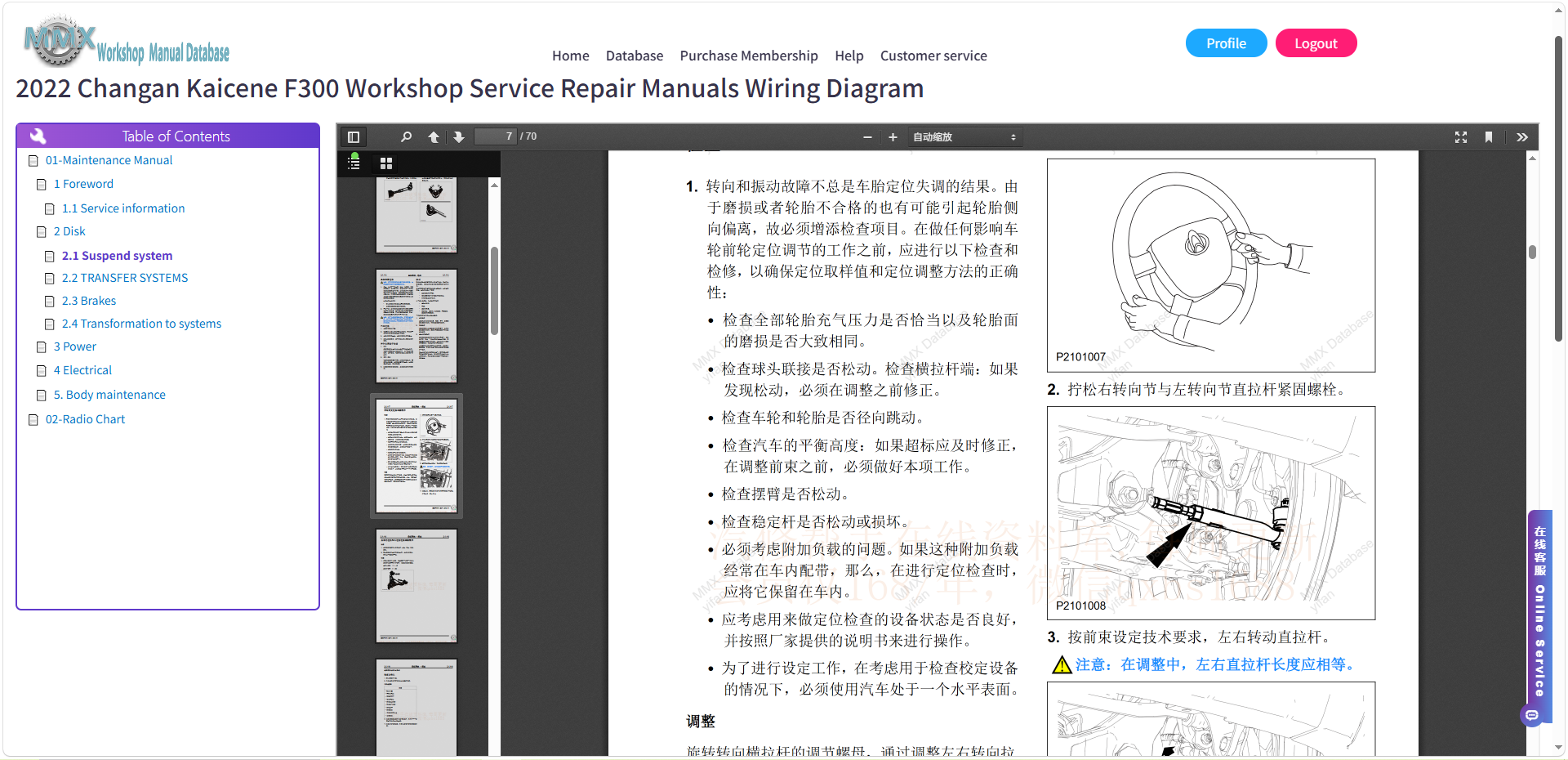Open 3 Power entry

click(x=74, y=346)
